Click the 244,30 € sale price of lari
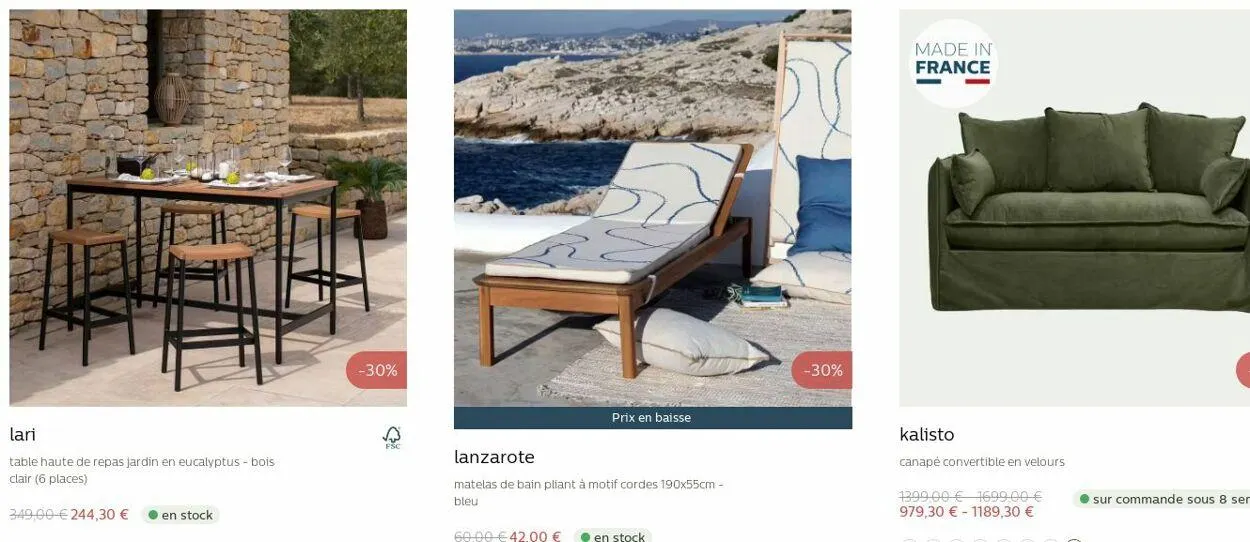The height and width of the screenshot is (542, 1250). (100, 515)
